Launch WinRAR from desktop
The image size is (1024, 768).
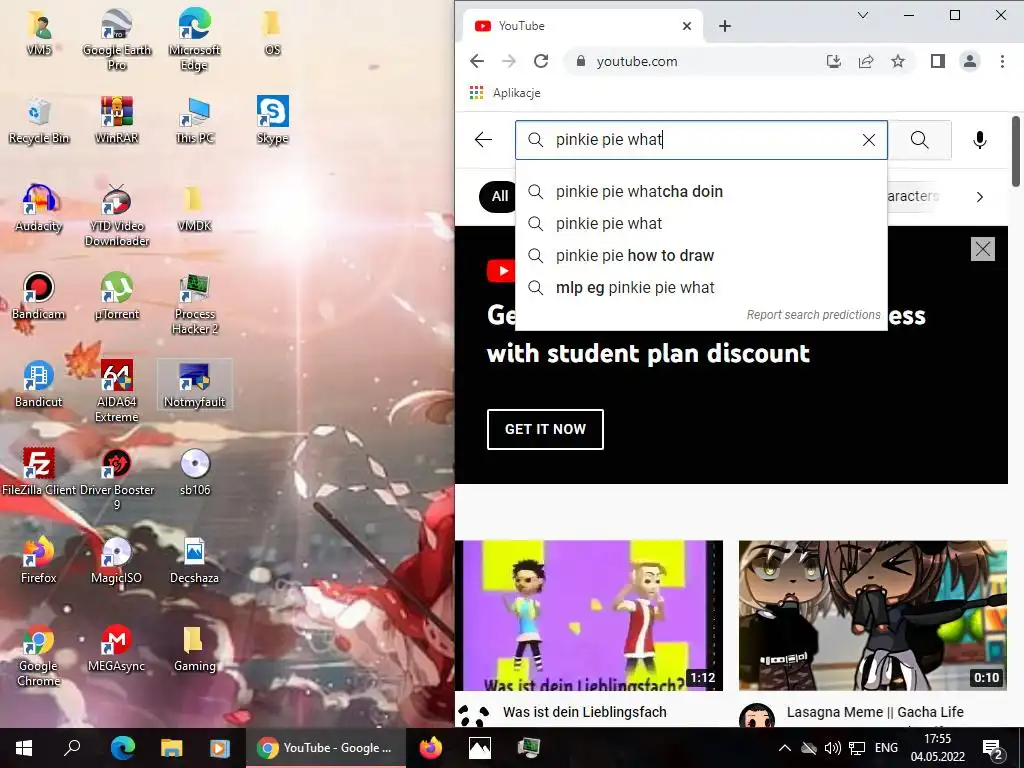pos(116,121)
